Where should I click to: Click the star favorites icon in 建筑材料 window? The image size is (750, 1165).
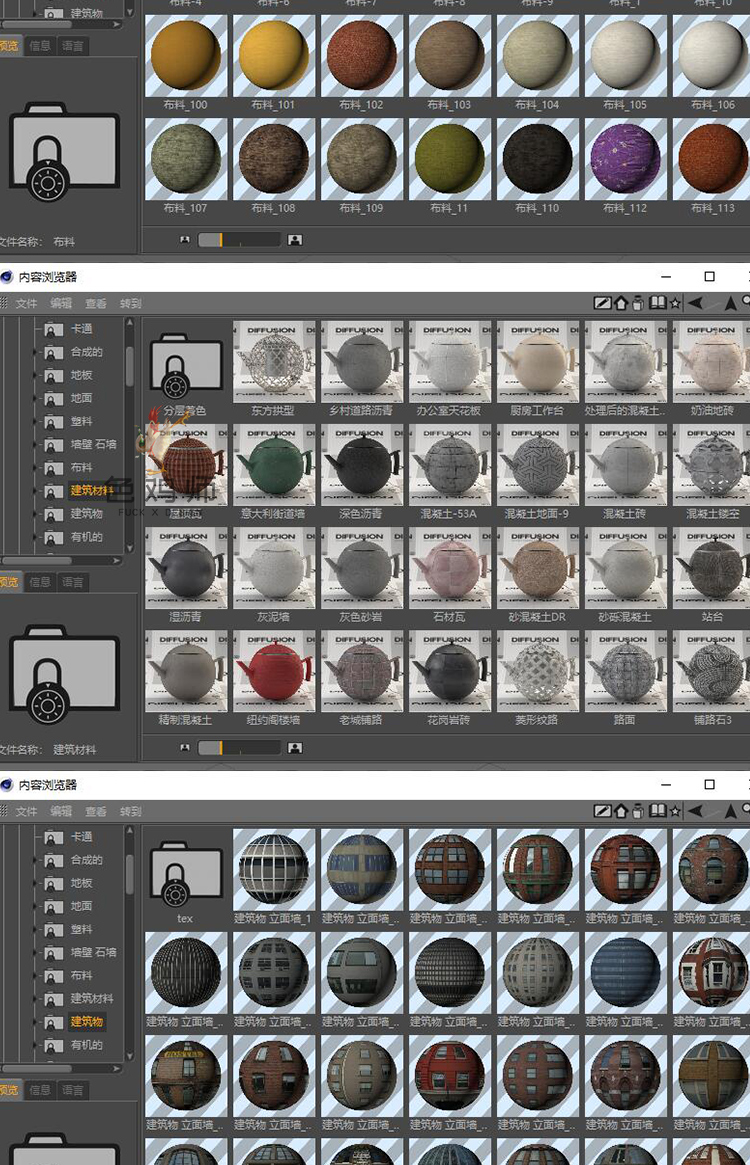(x=675, y=303)
